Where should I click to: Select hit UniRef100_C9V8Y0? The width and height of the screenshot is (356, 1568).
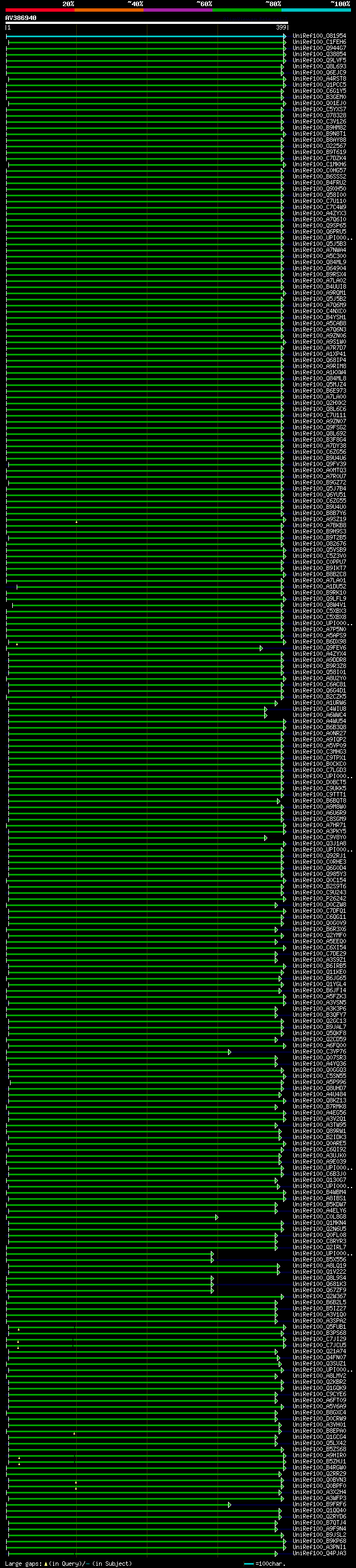[x=319, y=838]
